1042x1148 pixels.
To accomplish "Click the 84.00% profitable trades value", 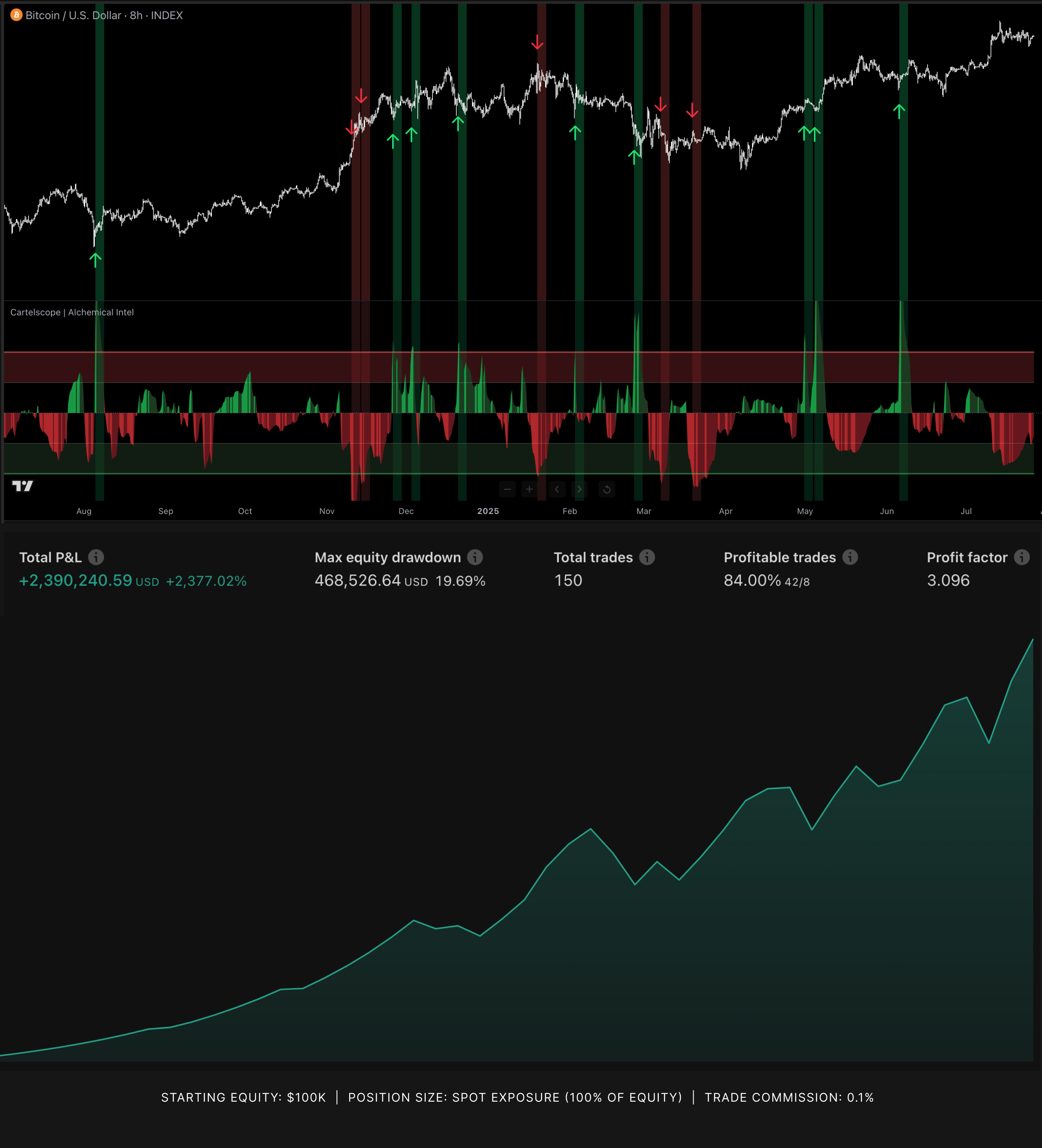I will 752,581.
